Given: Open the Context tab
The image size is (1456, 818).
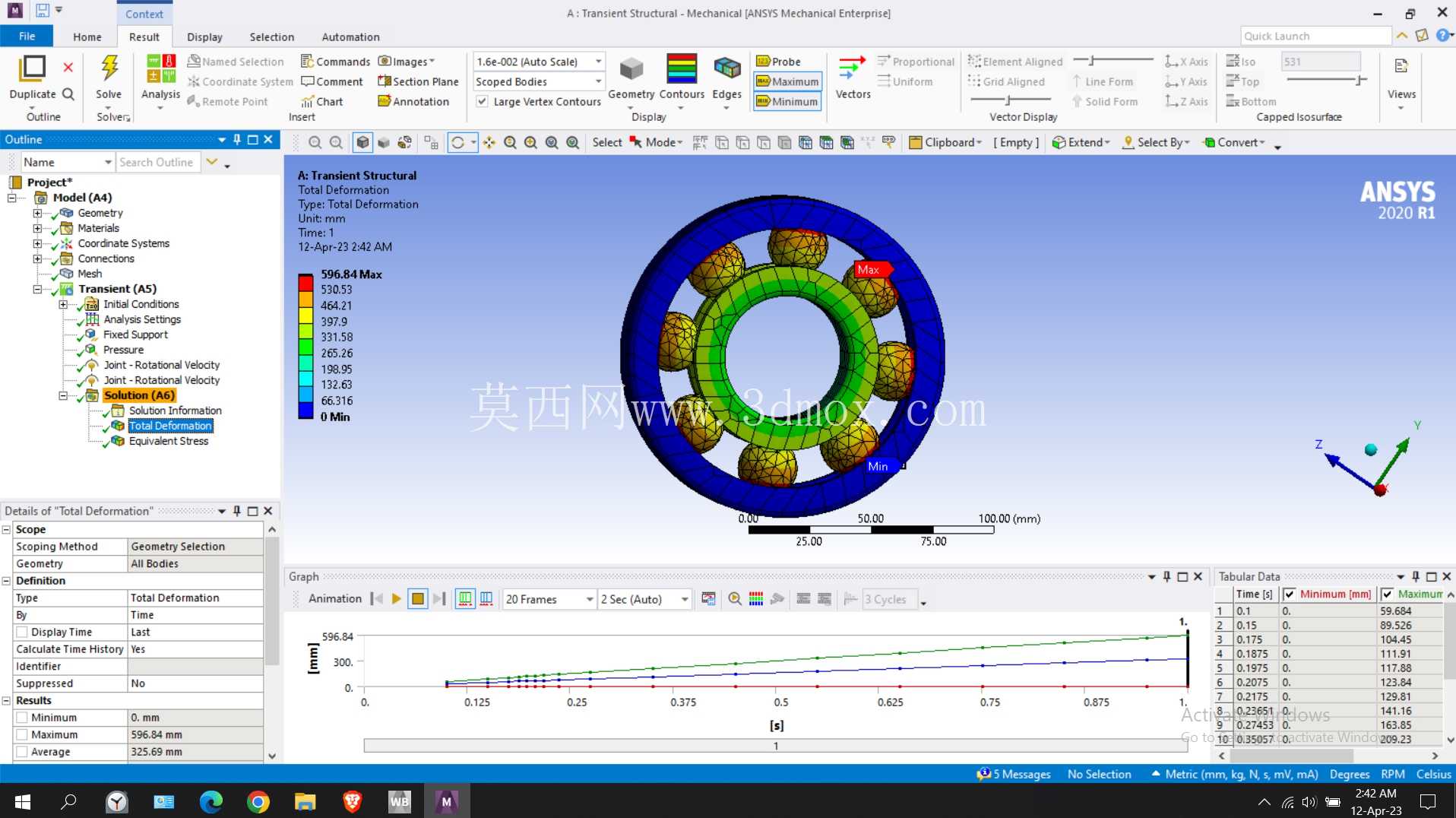Looking at the screenshot, I should pyautogui.click(x=144, y=14).
